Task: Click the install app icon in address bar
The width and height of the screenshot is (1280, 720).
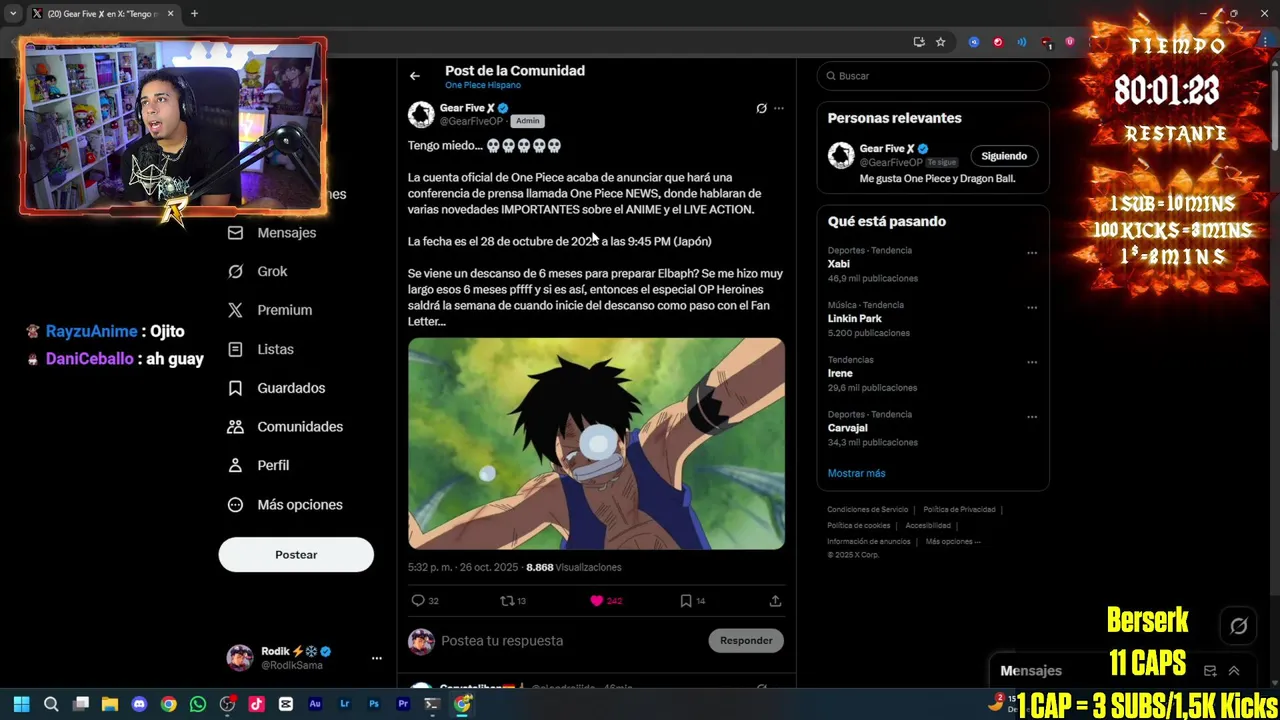Action: tap(918, 42)
